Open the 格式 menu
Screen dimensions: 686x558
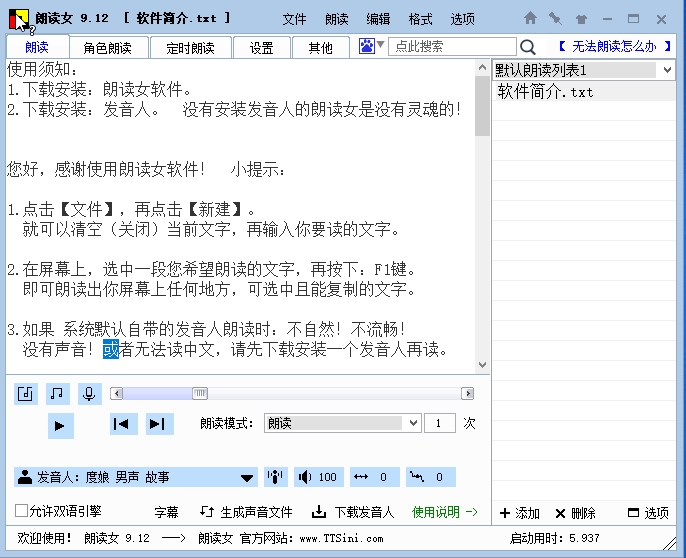(x=420, y=19)
